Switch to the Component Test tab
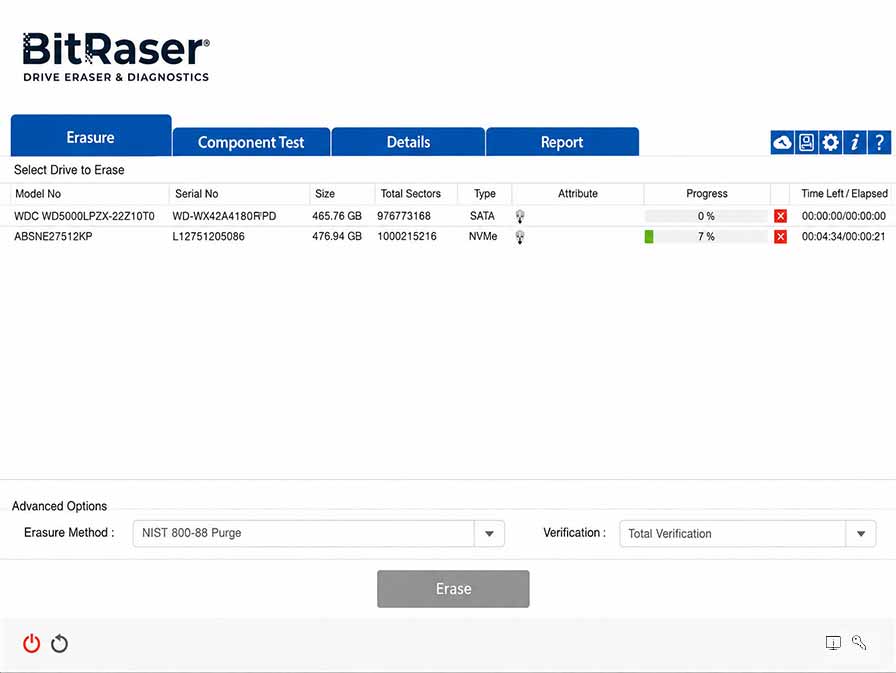 point(251,142)
